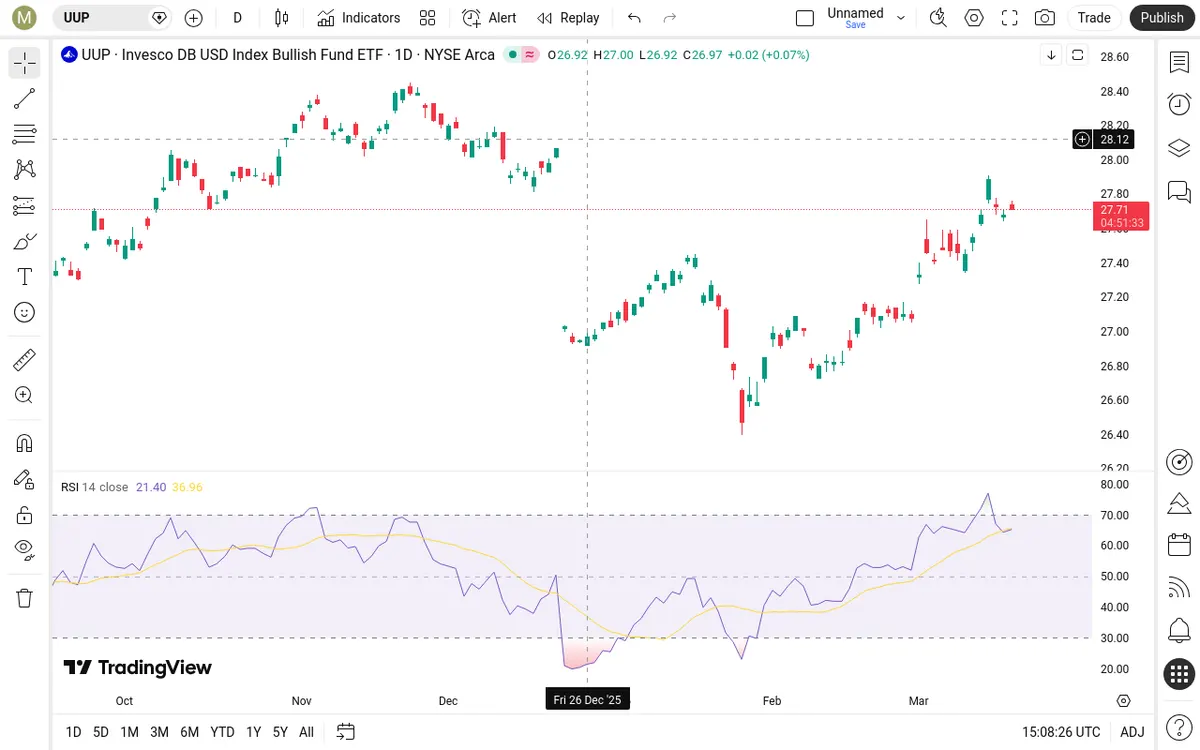This screenshot has height=750, width=1200.
Task: Create a new Alert
Action: click(490, 18)
